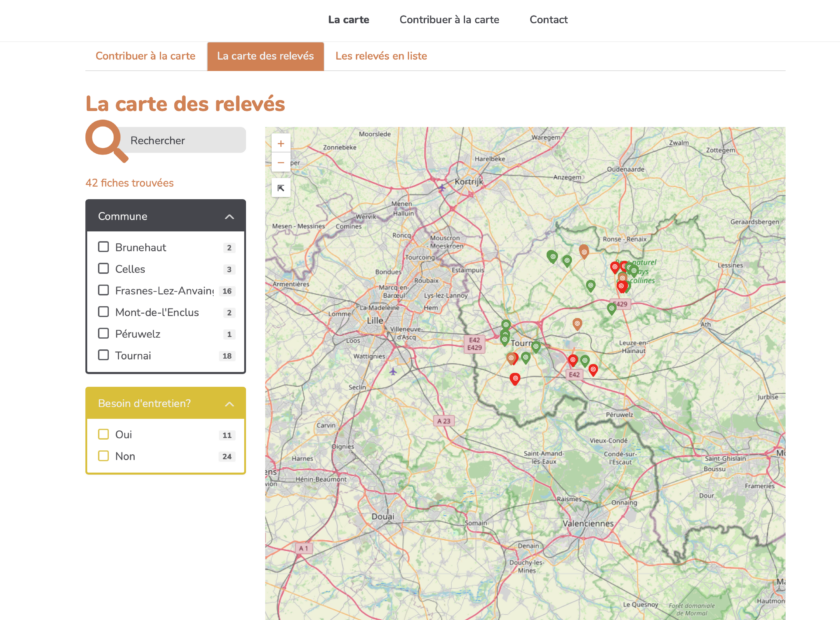Image resolution: width=840 pixels, height=620 pixels.
Task: Click green marker just below E429 label
Action: (611, 309)
